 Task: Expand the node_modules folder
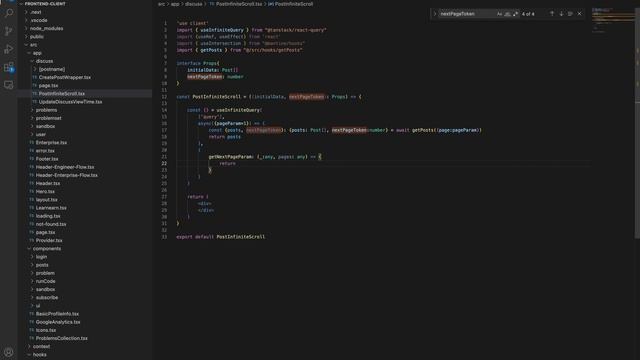click(46, 29)
